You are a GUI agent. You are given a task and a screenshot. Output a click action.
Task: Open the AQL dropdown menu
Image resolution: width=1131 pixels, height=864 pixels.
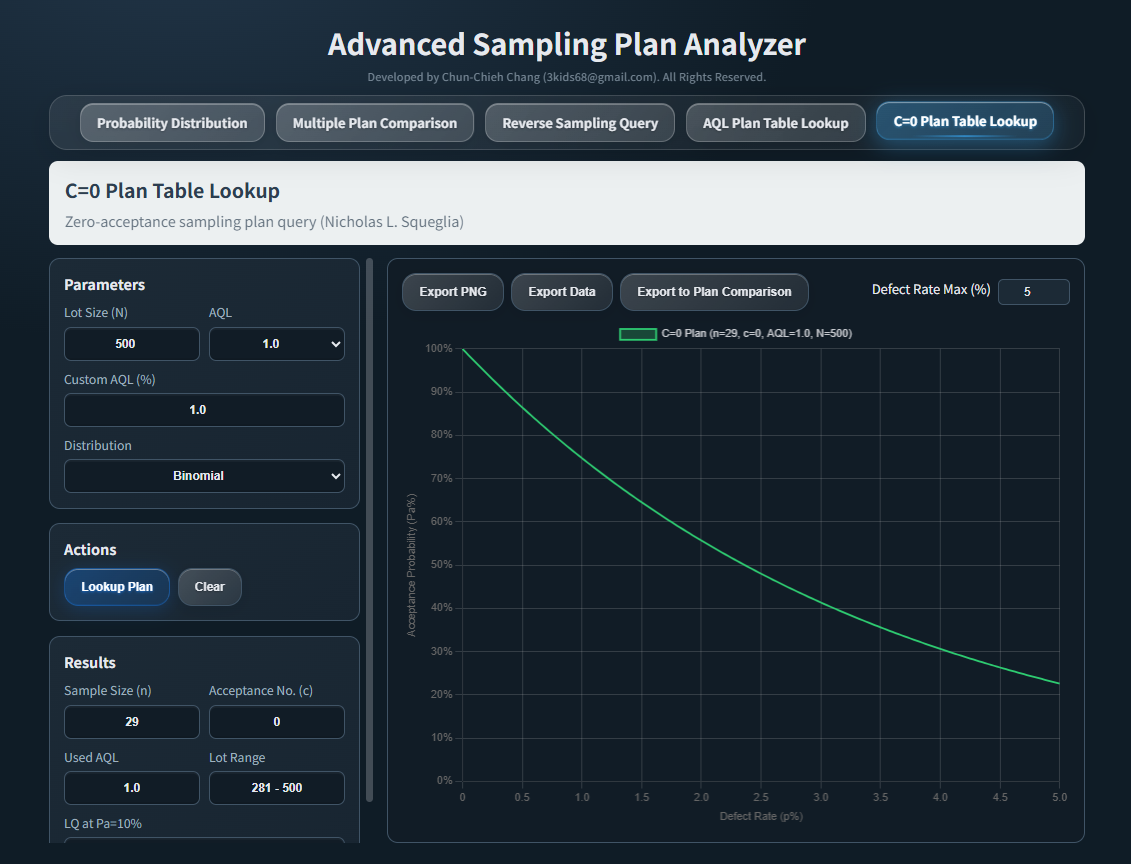pos(276,343)
